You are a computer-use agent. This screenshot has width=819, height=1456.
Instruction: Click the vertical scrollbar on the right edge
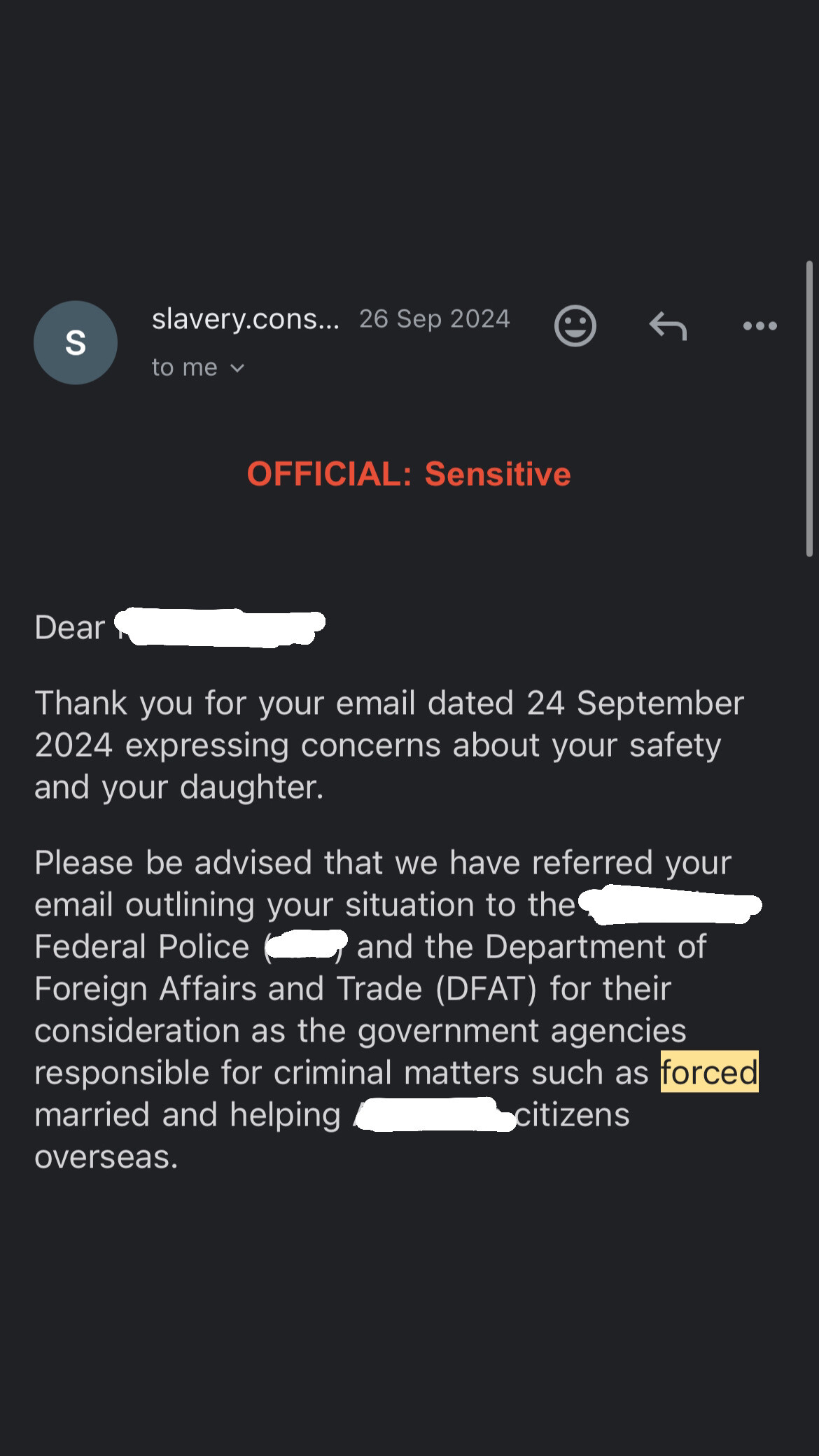[809, 409]
